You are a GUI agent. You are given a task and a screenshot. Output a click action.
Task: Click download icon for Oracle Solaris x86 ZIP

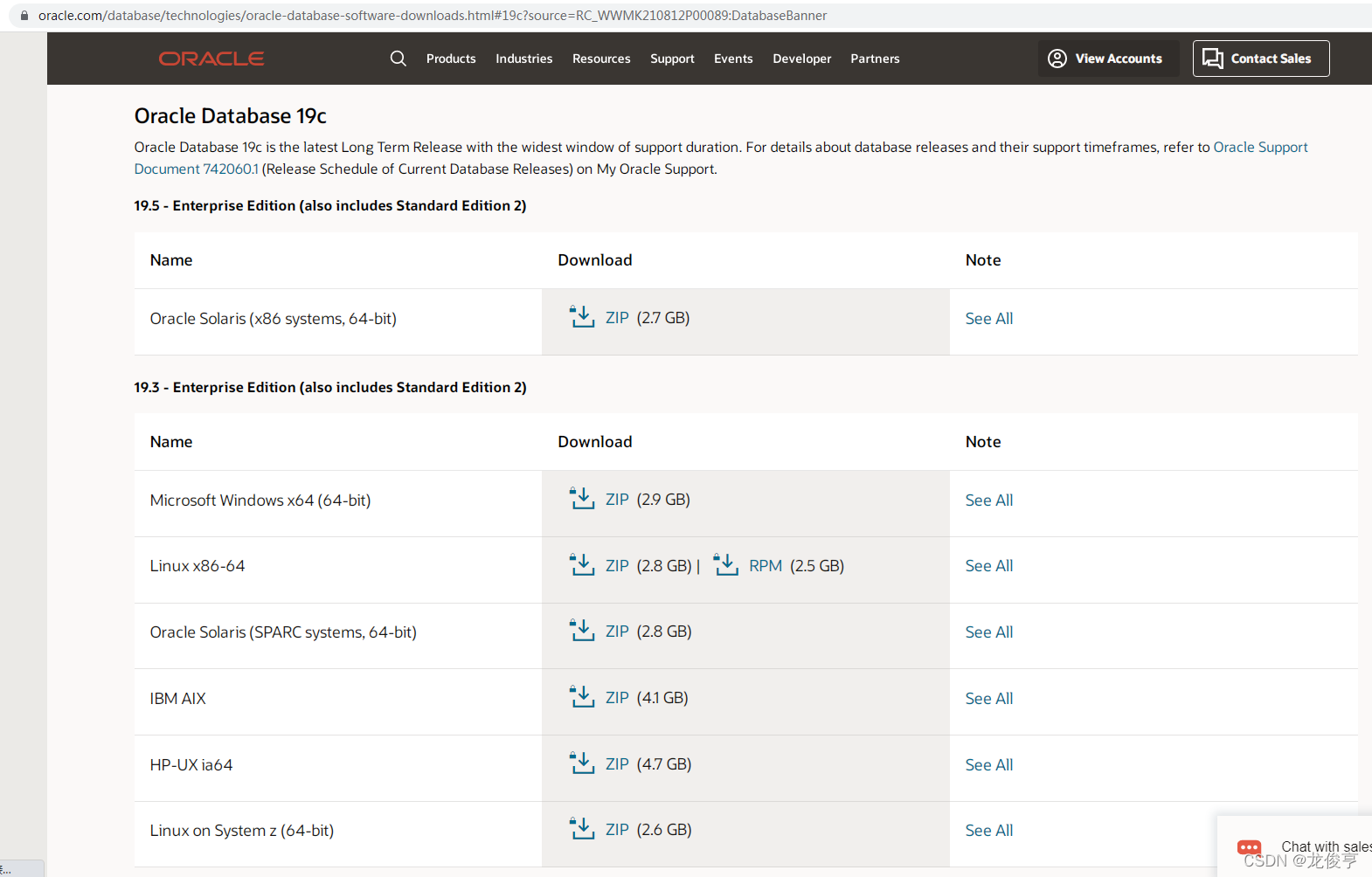[x=582, y=317]
